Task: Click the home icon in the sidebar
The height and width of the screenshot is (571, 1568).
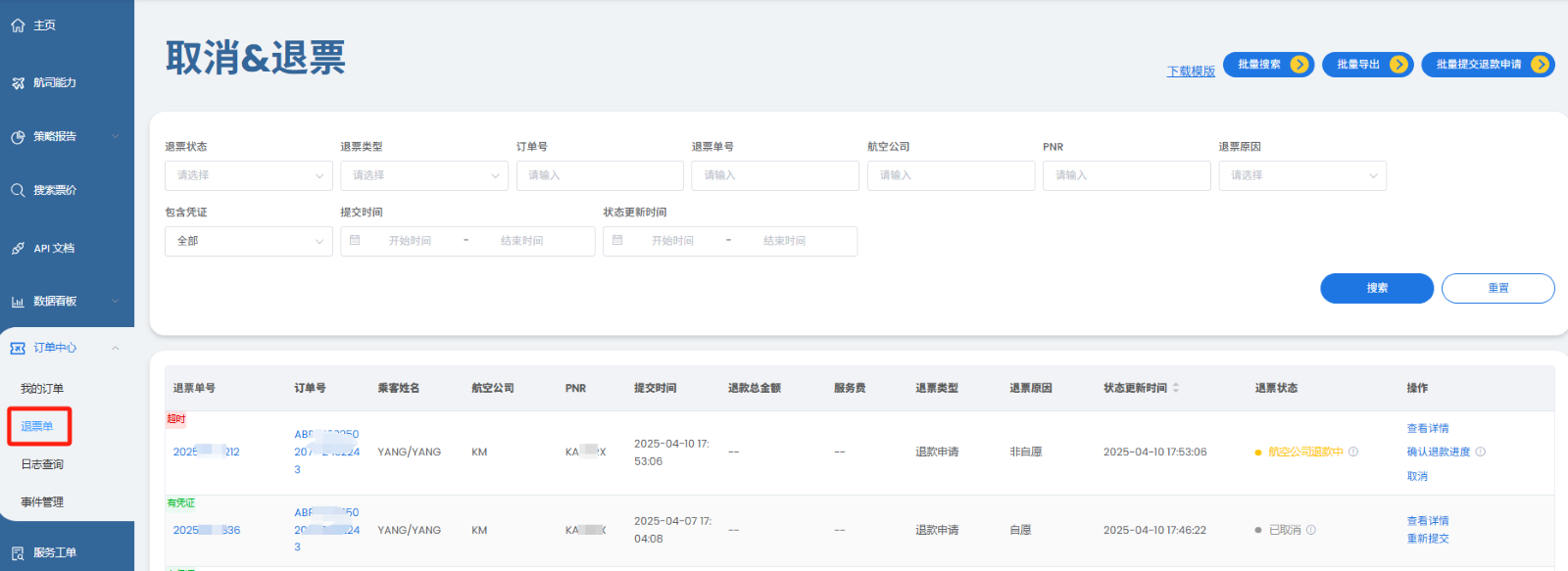Action: click(18, 25)
